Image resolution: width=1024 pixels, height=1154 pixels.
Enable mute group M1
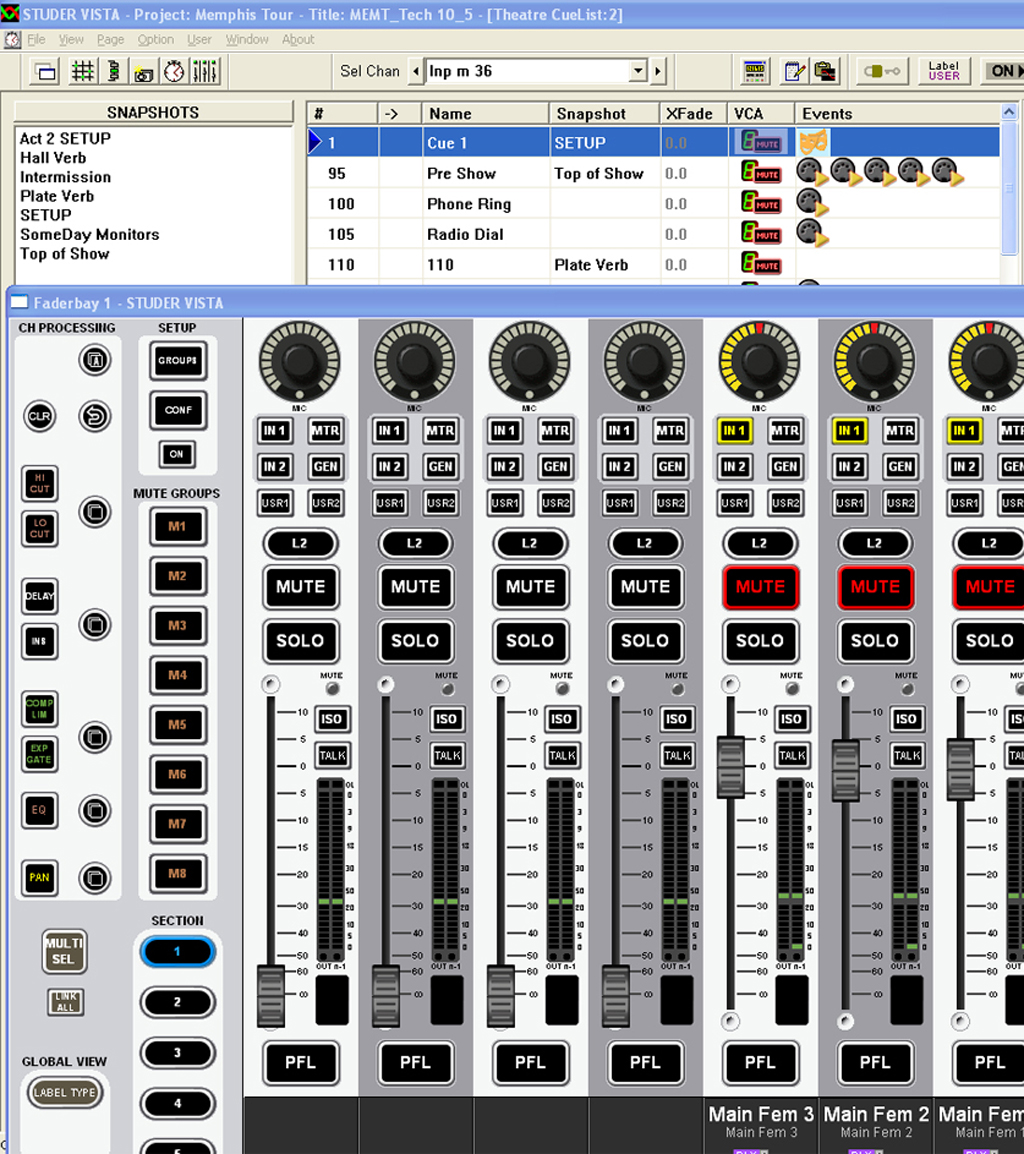[x=177, y=527]
